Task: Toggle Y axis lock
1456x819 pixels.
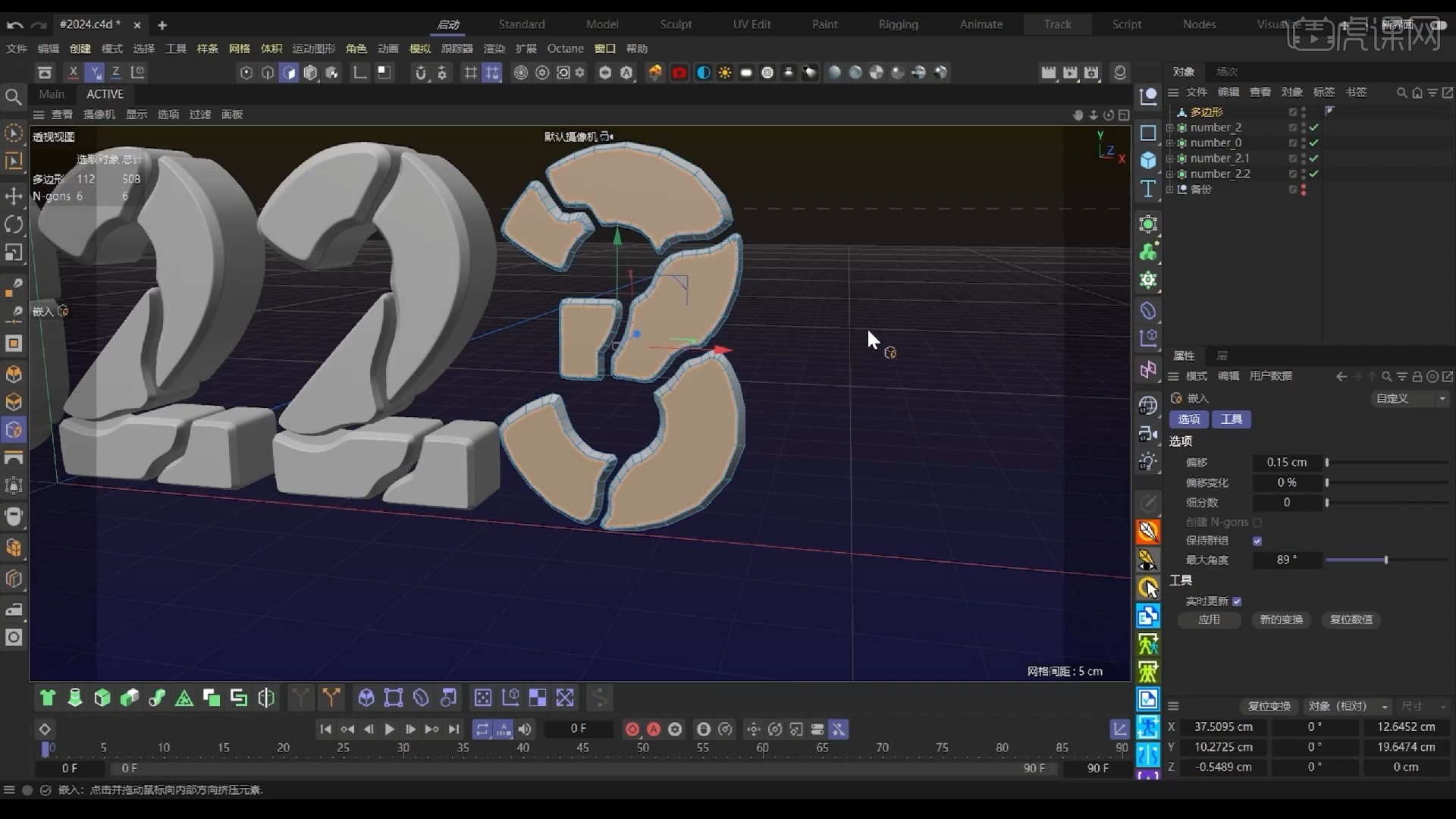Action: tap(94, 72)
